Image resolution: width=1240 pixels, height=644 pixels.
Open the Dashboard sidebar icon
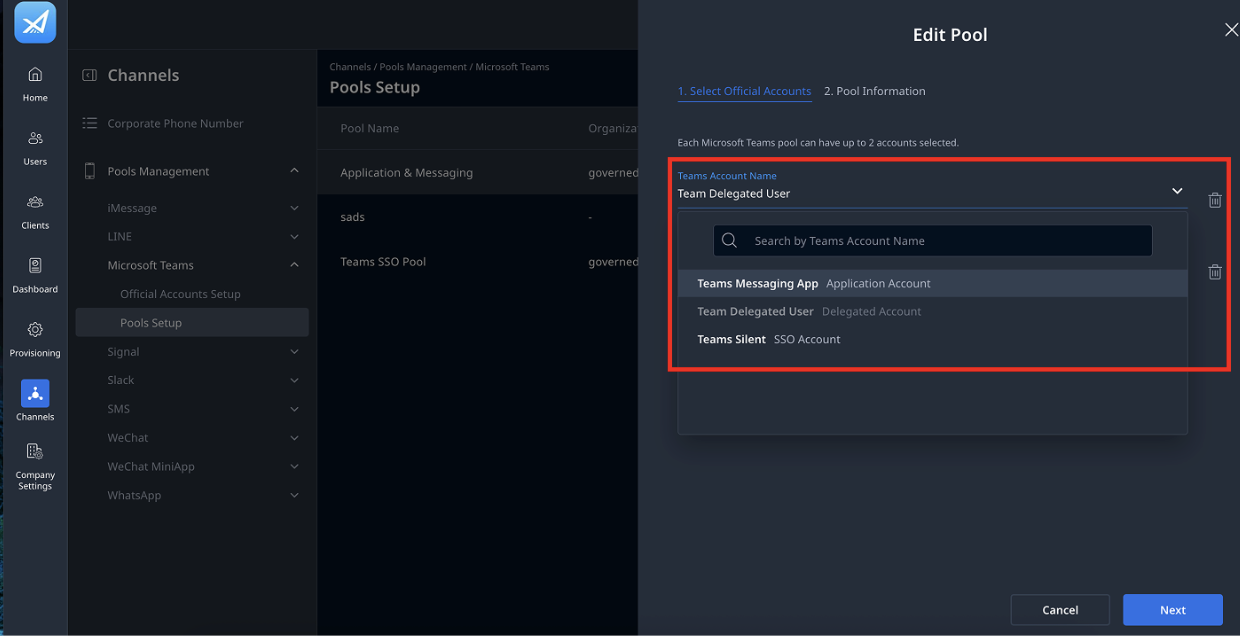[x=35, y=266]
